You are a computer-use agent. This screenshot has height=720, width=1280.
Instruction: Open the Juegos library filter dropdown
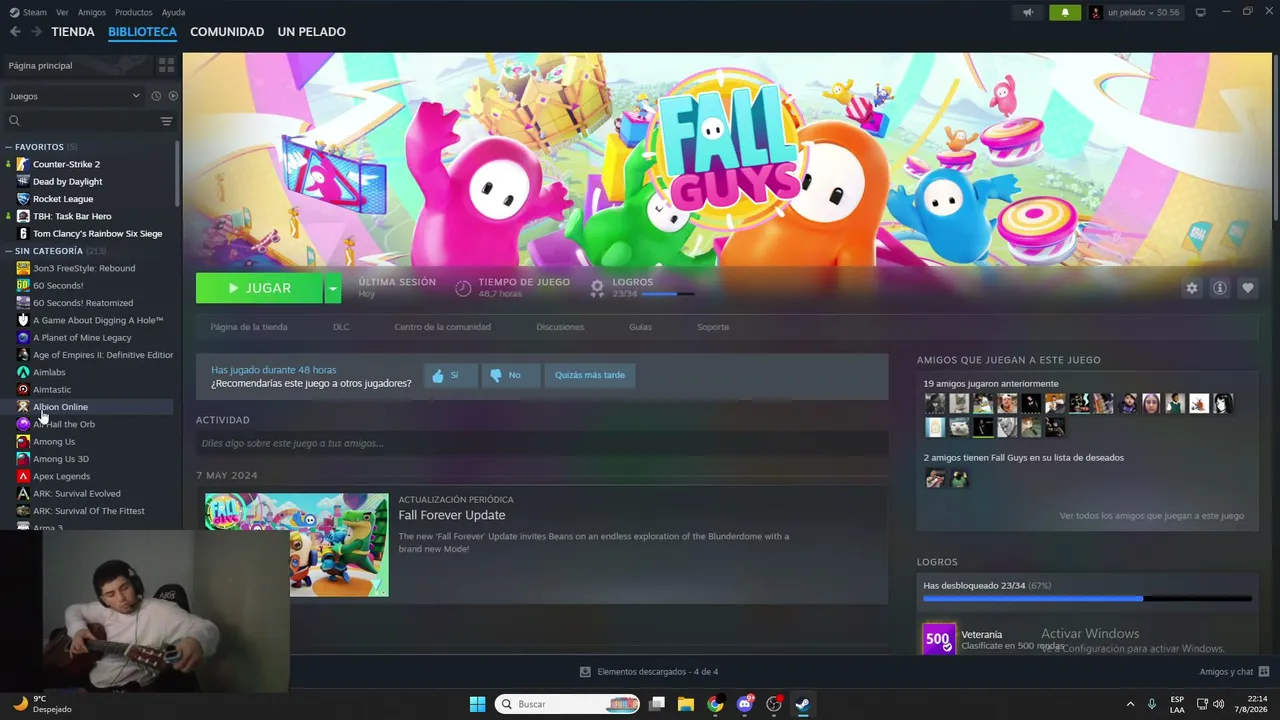[x=74, y=96]
